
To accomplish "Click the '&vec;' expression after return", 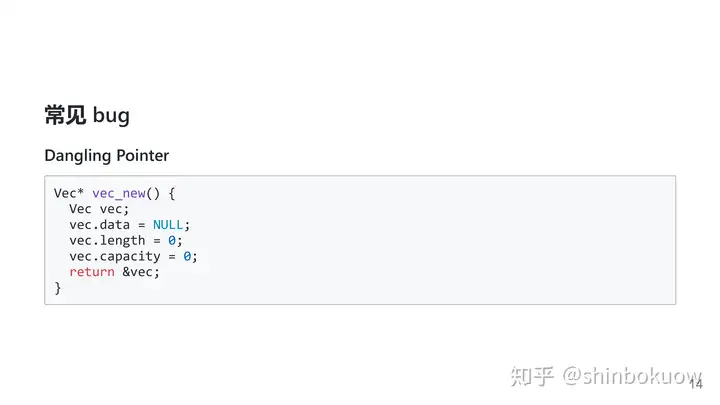I will click(x=141, y=272).
